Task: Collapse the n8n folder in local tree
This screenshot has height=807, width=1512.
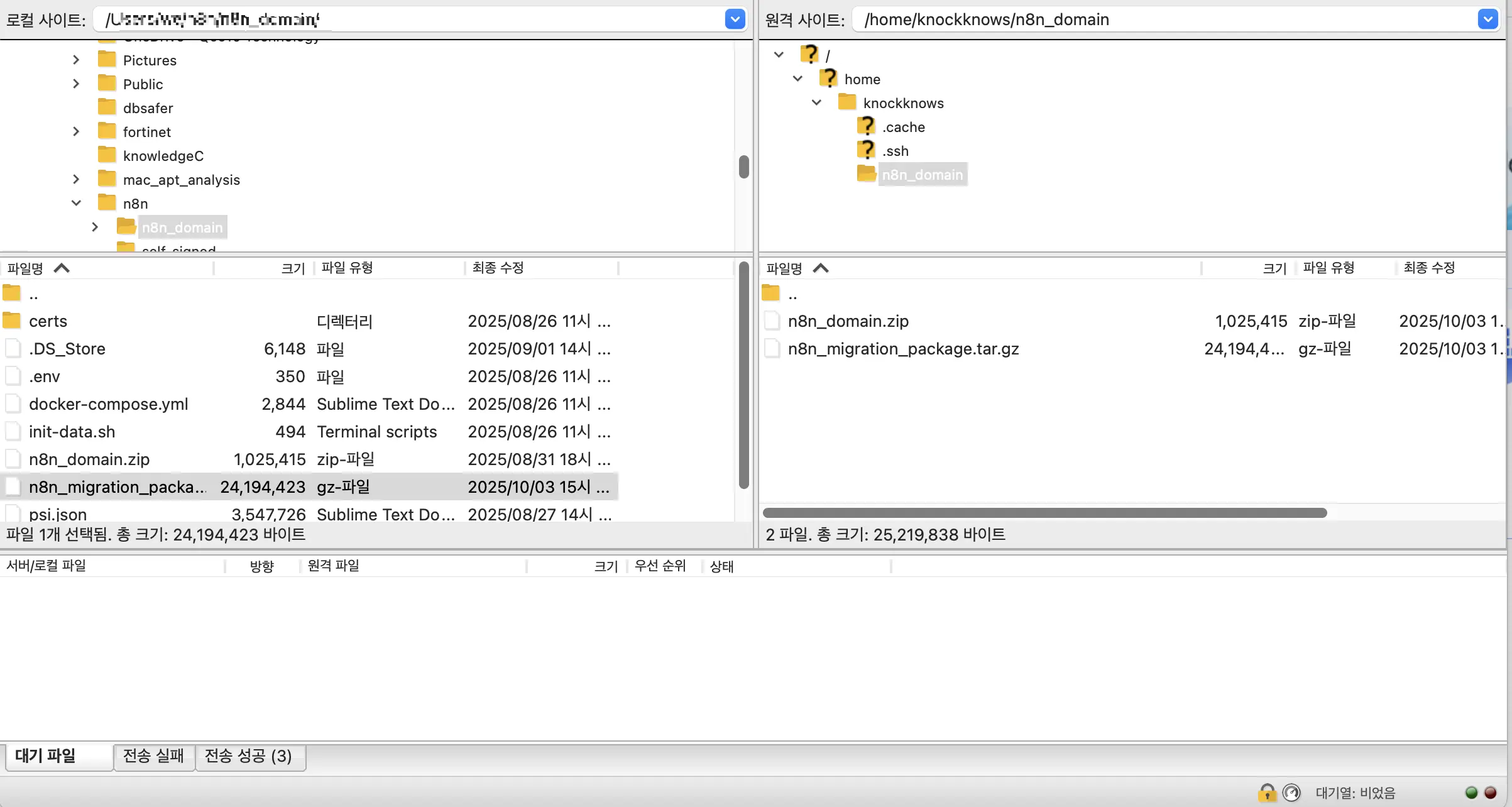Action: [76, 203]
